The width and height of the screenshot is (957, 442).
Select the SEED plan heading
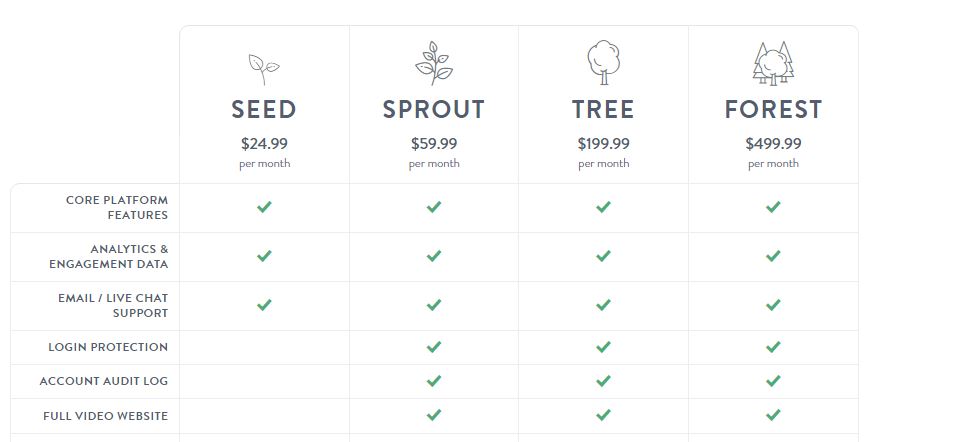[x=264, y=110]
